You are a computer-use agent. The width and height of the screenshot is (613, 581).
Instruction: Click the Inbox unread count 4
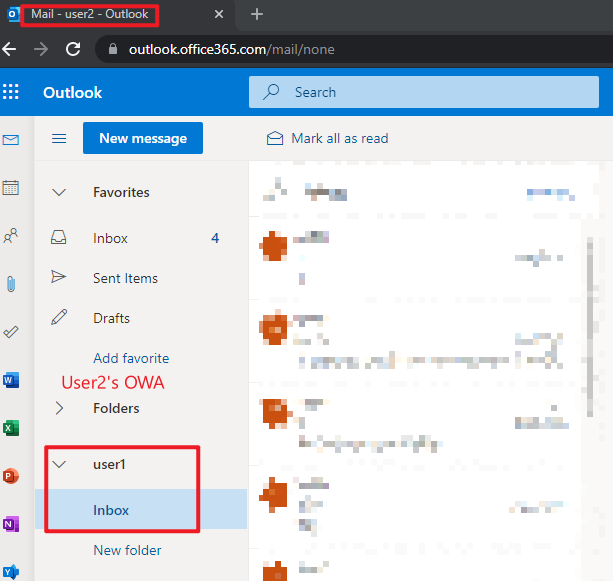pos(215,238)
